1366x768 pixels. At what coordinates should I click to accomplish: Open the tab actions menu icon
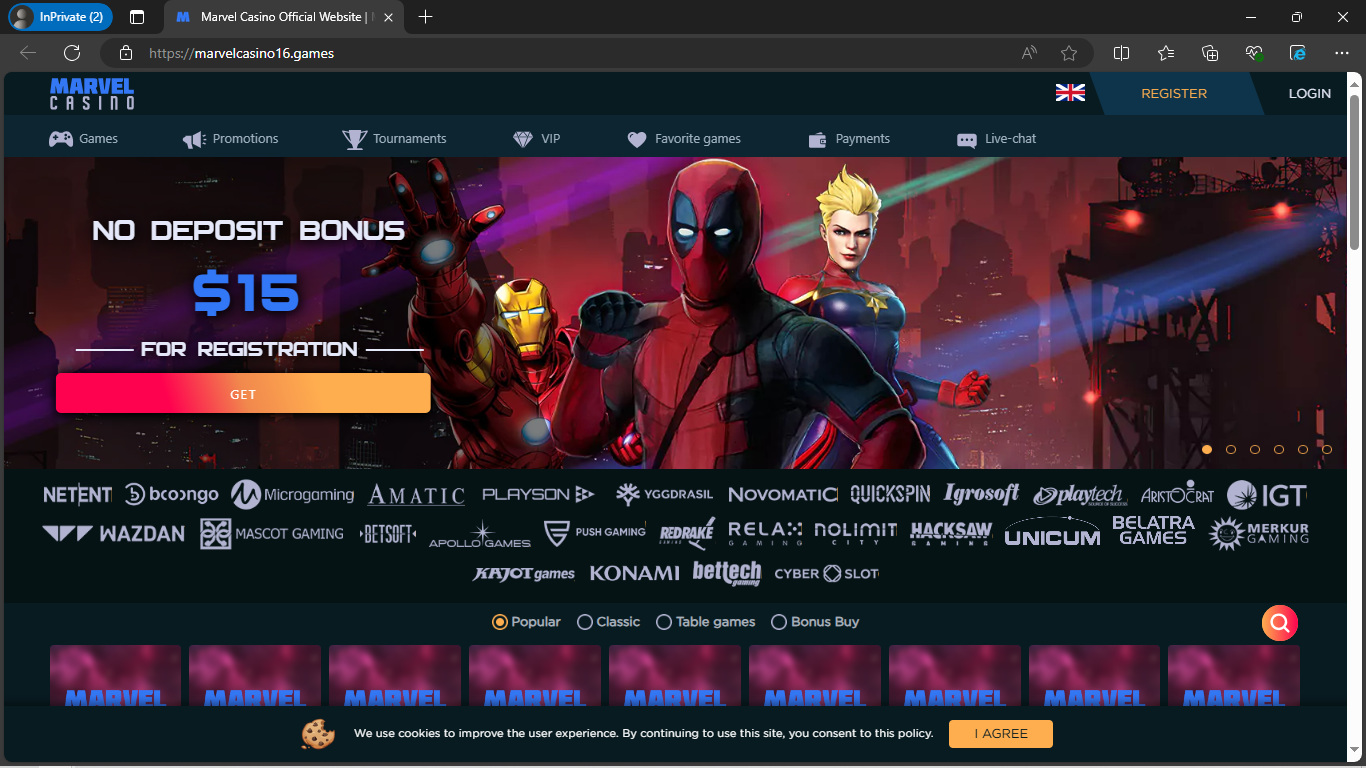[x=137, y=17]
